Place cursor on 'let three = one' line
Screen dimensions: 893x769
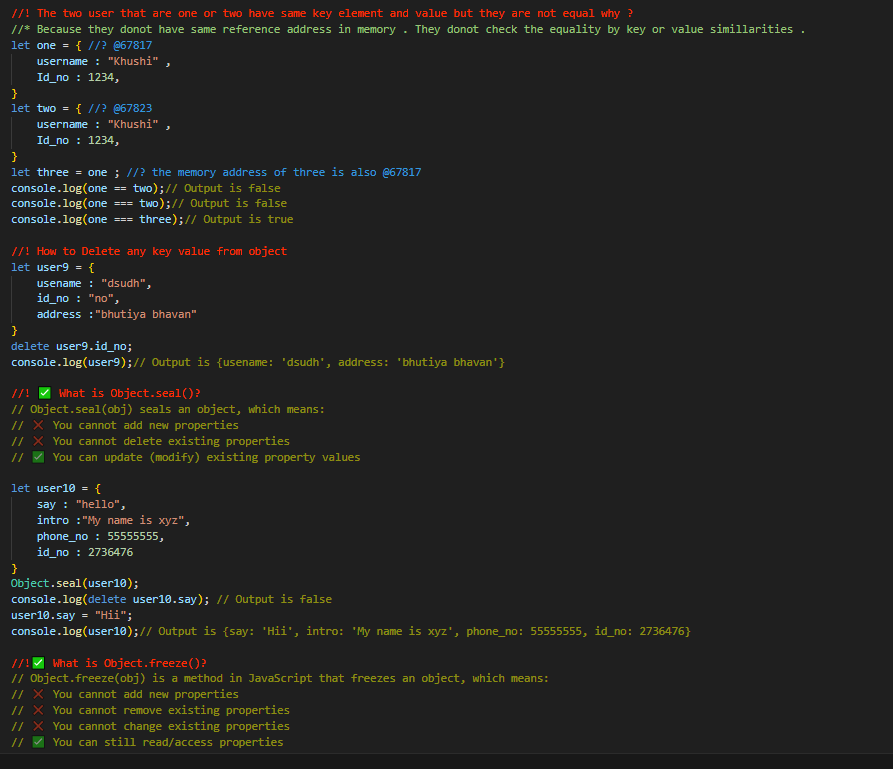coord(216,173)
